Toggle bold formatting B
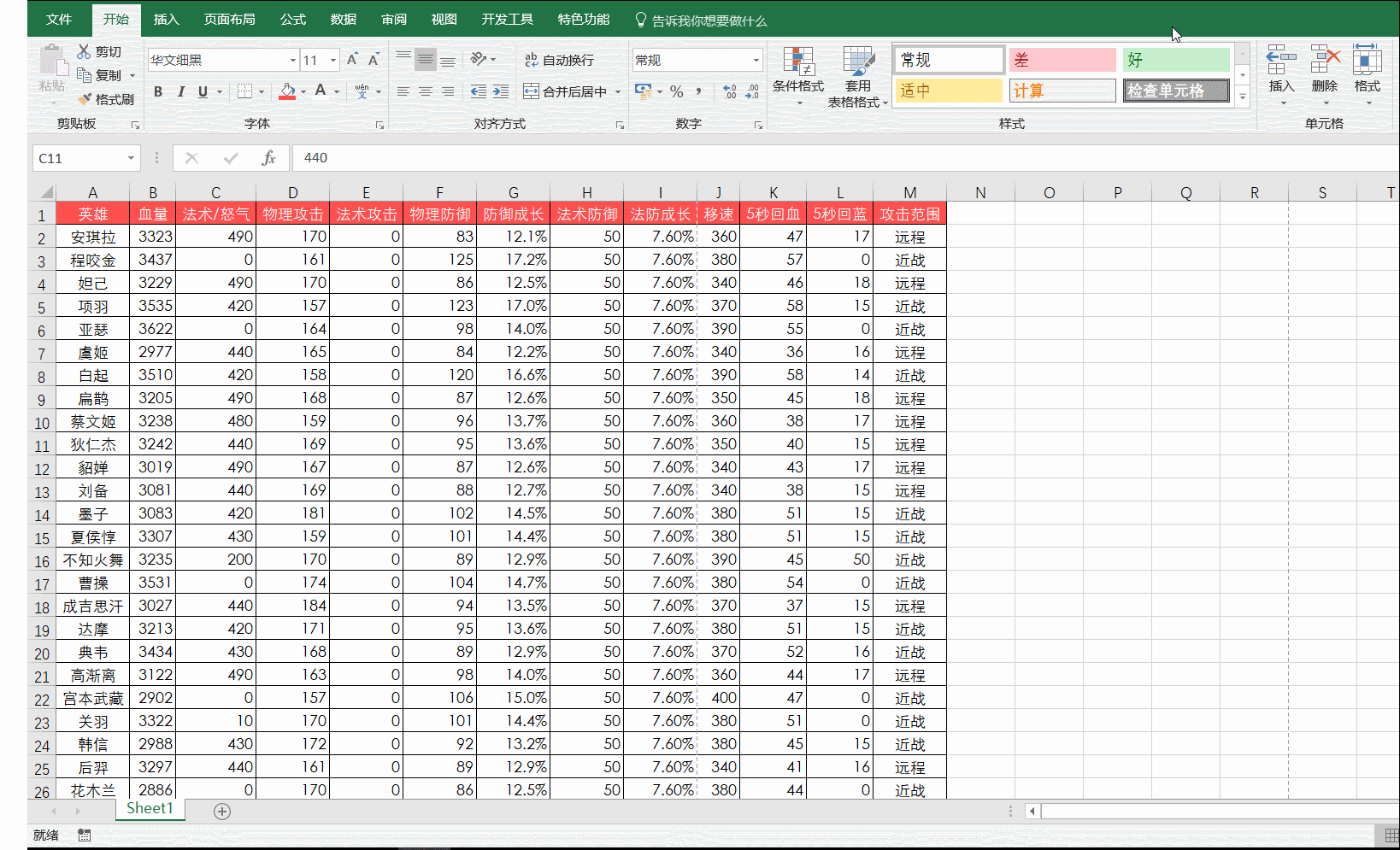The width and height of the screenshot is (1400, 850). point(158,91)
